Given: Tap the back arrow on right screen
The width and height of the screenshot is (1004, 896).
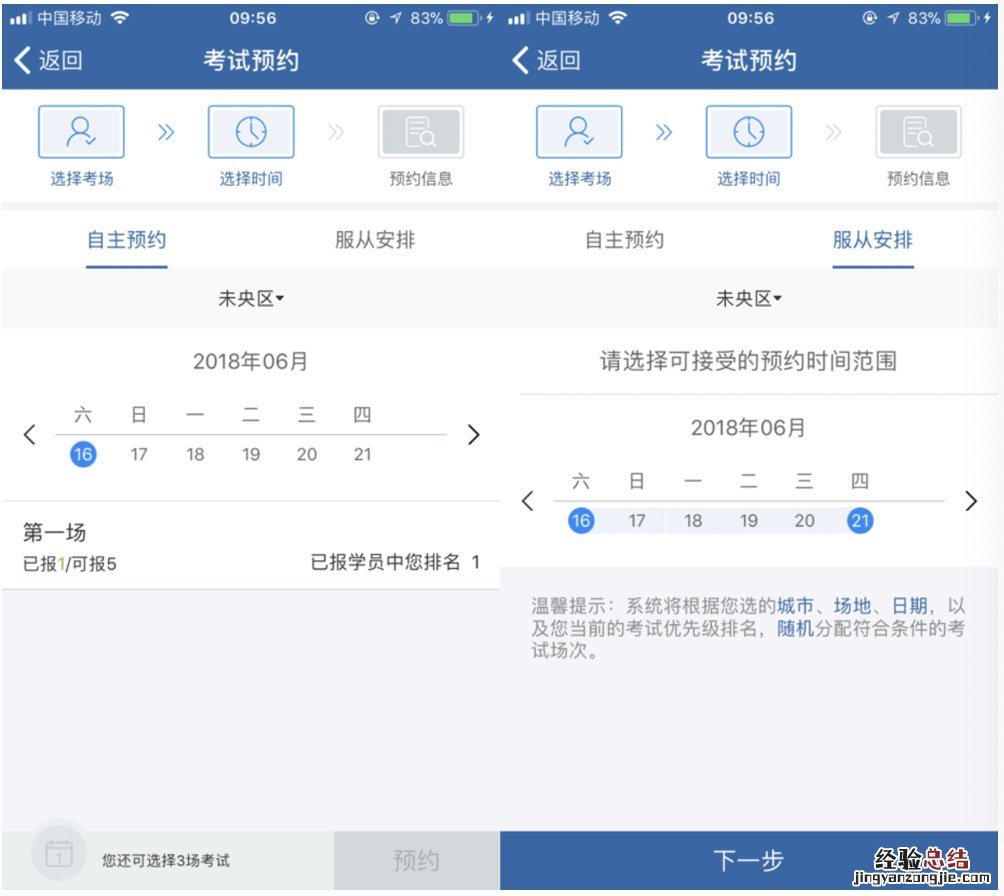Looking at the screenshot, I should [519, 60].
